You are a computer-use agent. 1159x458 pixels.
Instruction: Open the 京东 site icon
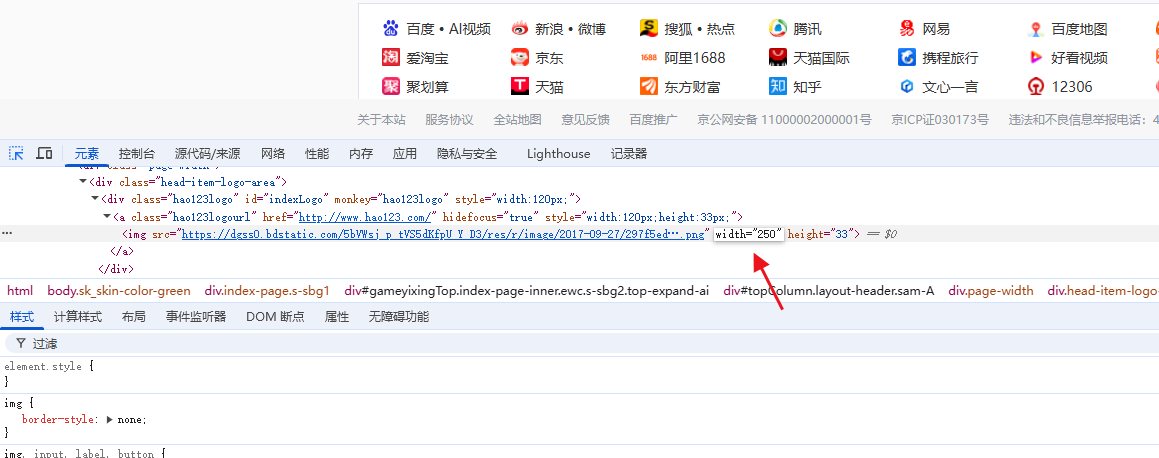pyautogui.click(x=520, y=58)
